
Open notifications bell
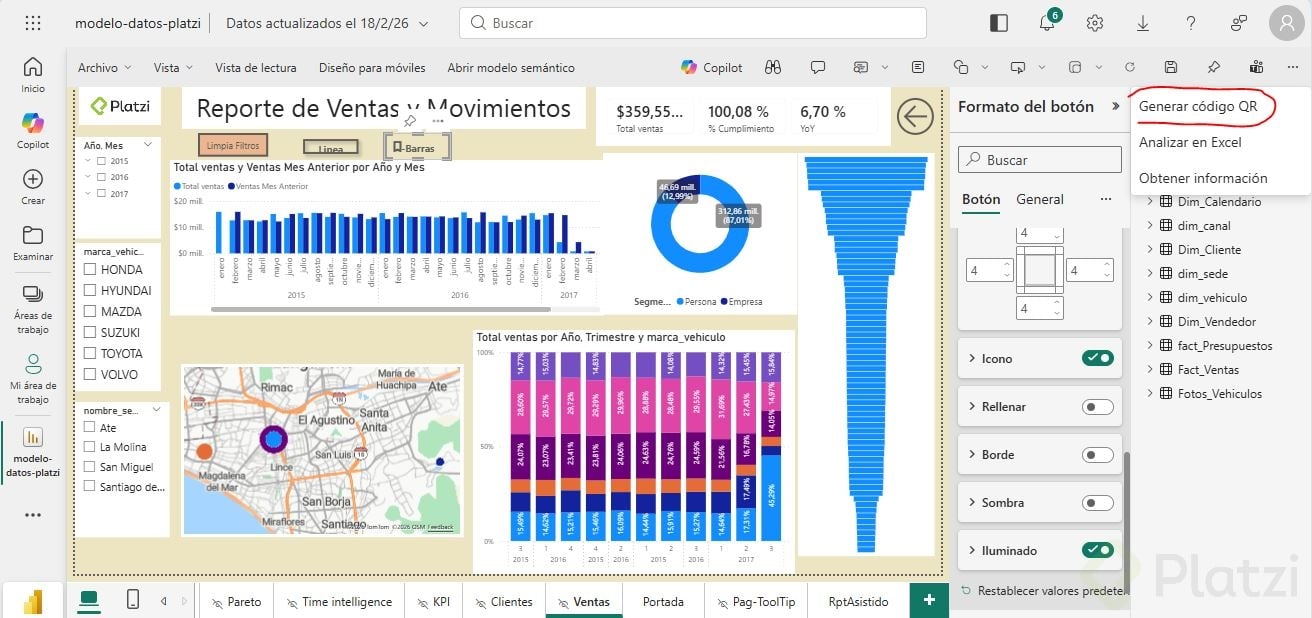coord(1046,23)
